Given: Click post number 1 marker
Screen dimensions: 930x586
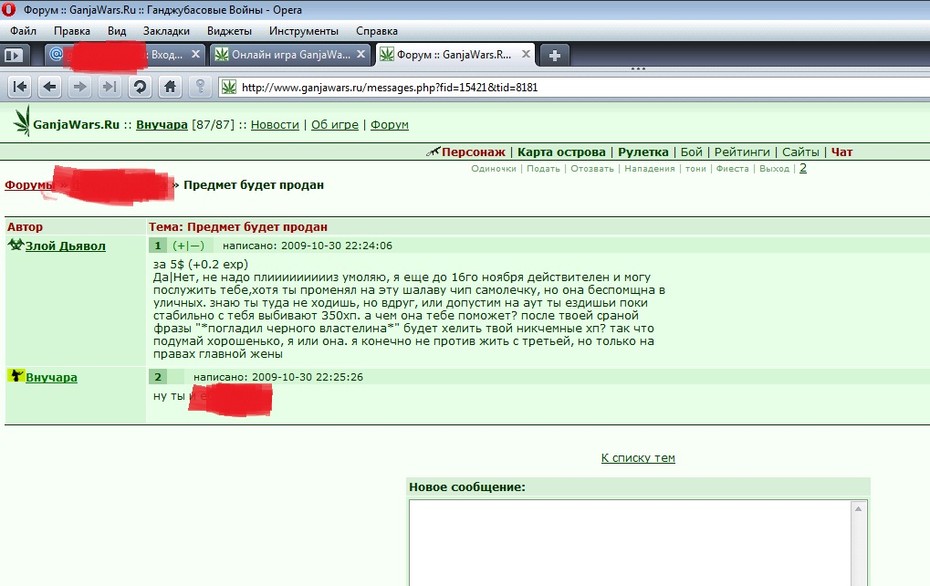Looking at the screenshot, I should pyautogui.click(x=157, y=245).
